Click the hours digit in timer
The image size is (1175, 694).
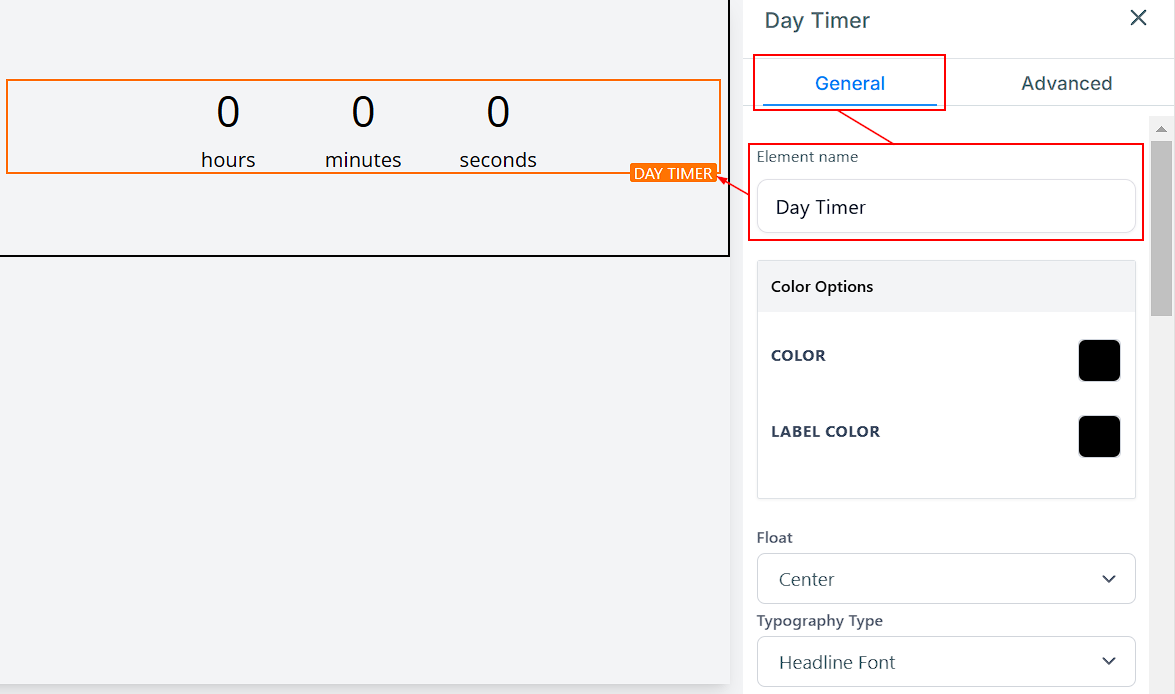tap(228, 112)
